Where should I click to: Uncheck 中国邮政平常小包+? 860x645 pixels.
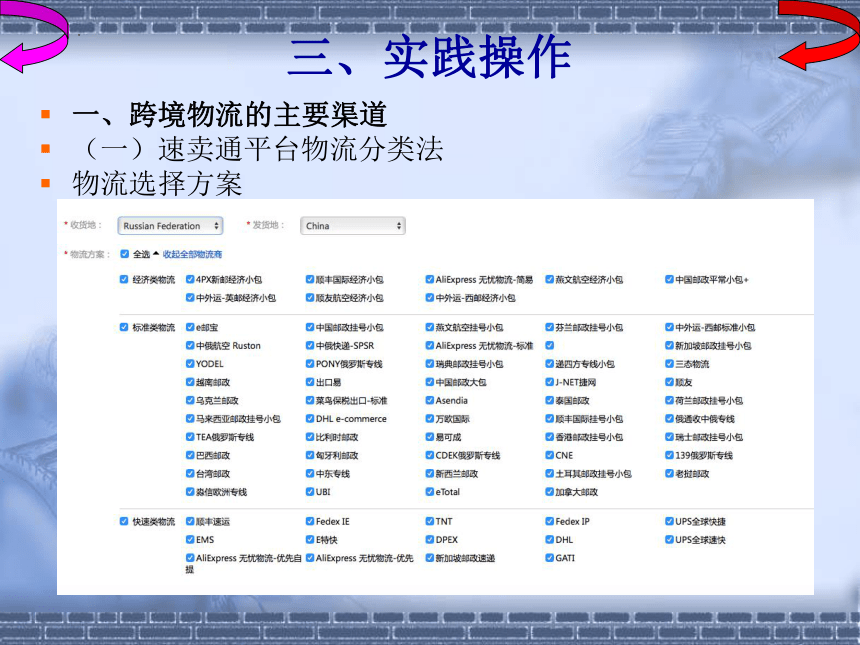point(669,279)
